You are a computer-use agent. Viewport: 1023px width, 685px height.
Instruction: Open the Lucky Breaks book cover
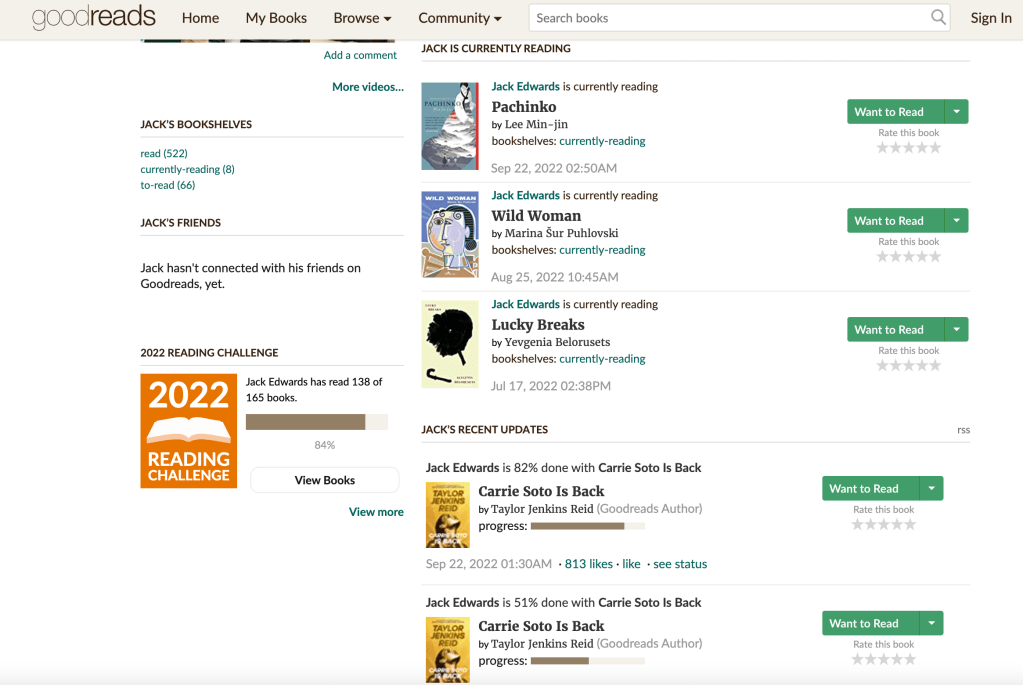[449, 343]
